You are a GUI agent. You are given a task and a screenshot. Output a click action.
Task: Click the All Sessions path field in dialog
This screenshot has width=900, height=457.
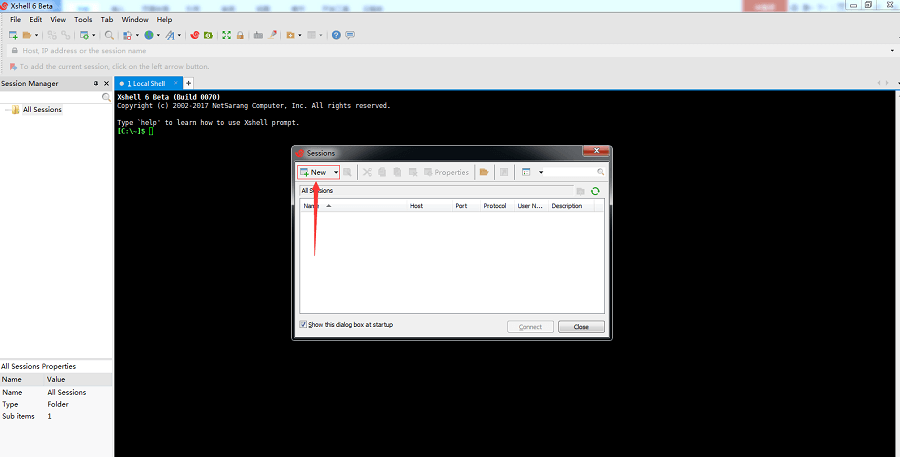(x=436, y=191)
